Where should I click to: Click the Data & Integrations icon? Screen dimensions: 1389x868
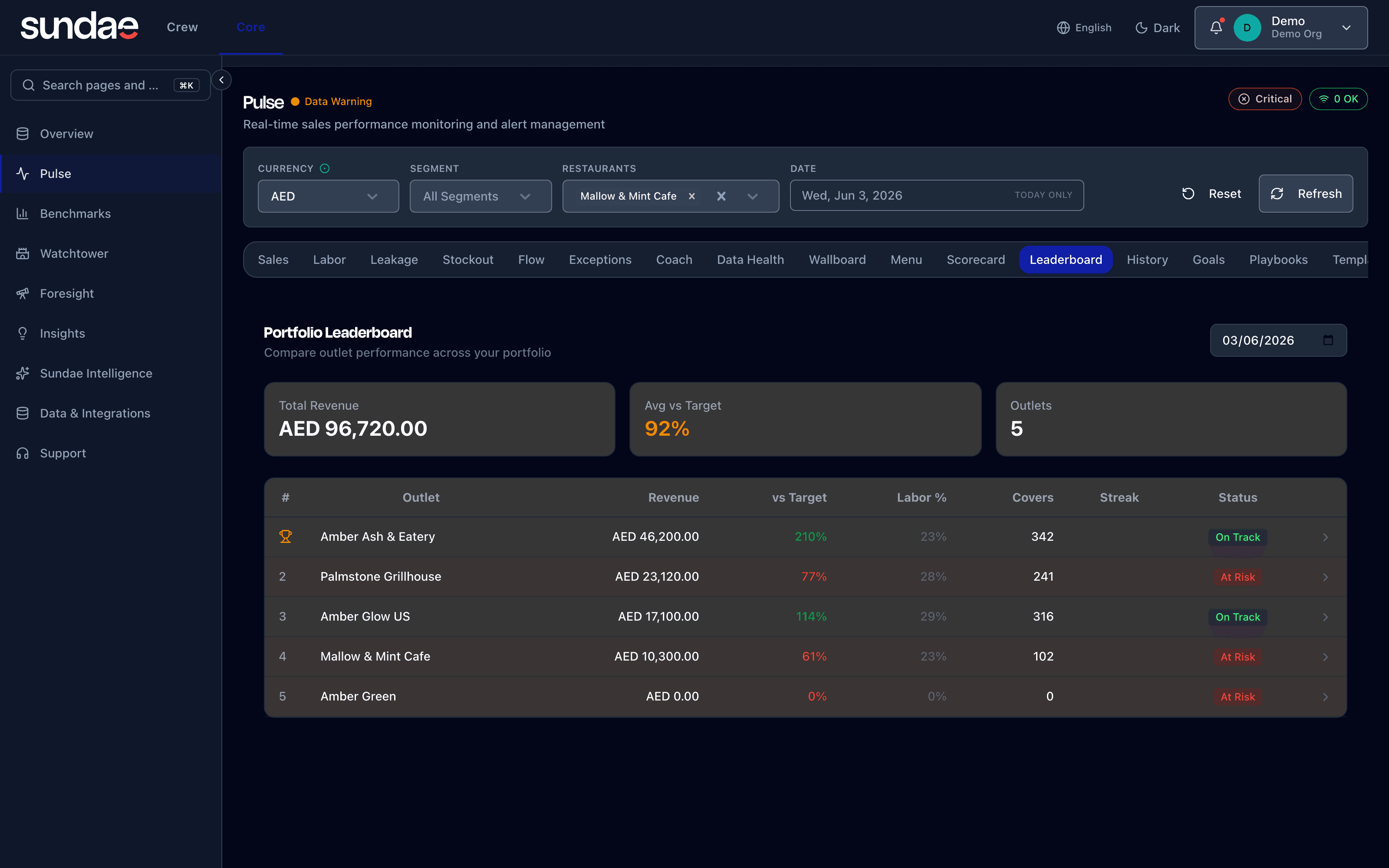(23, 413)
